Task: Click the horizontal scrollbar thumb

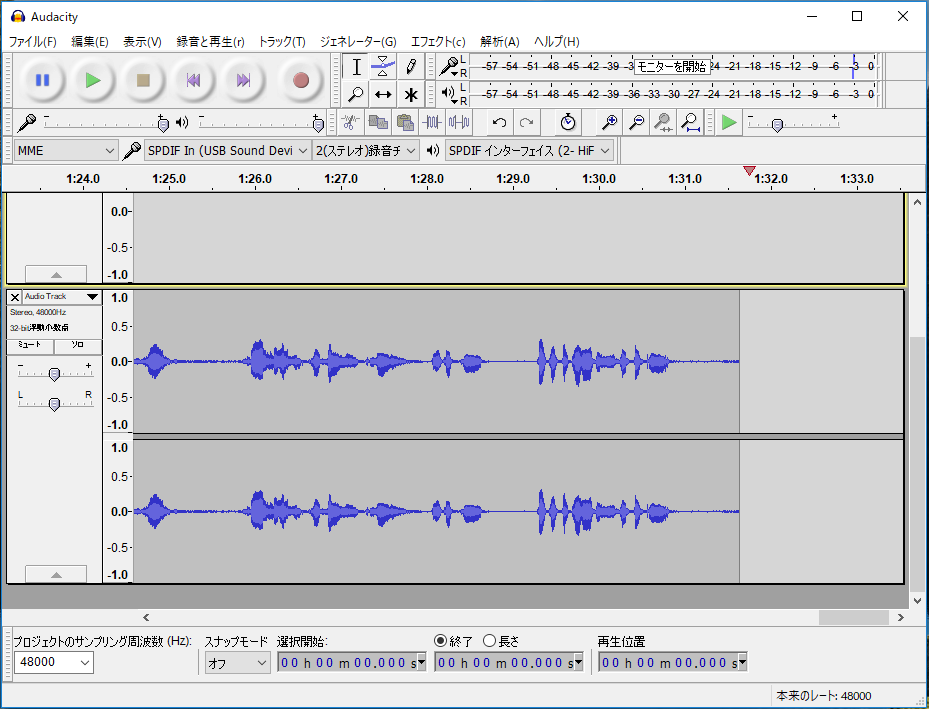Action: [x=853, y=617]
